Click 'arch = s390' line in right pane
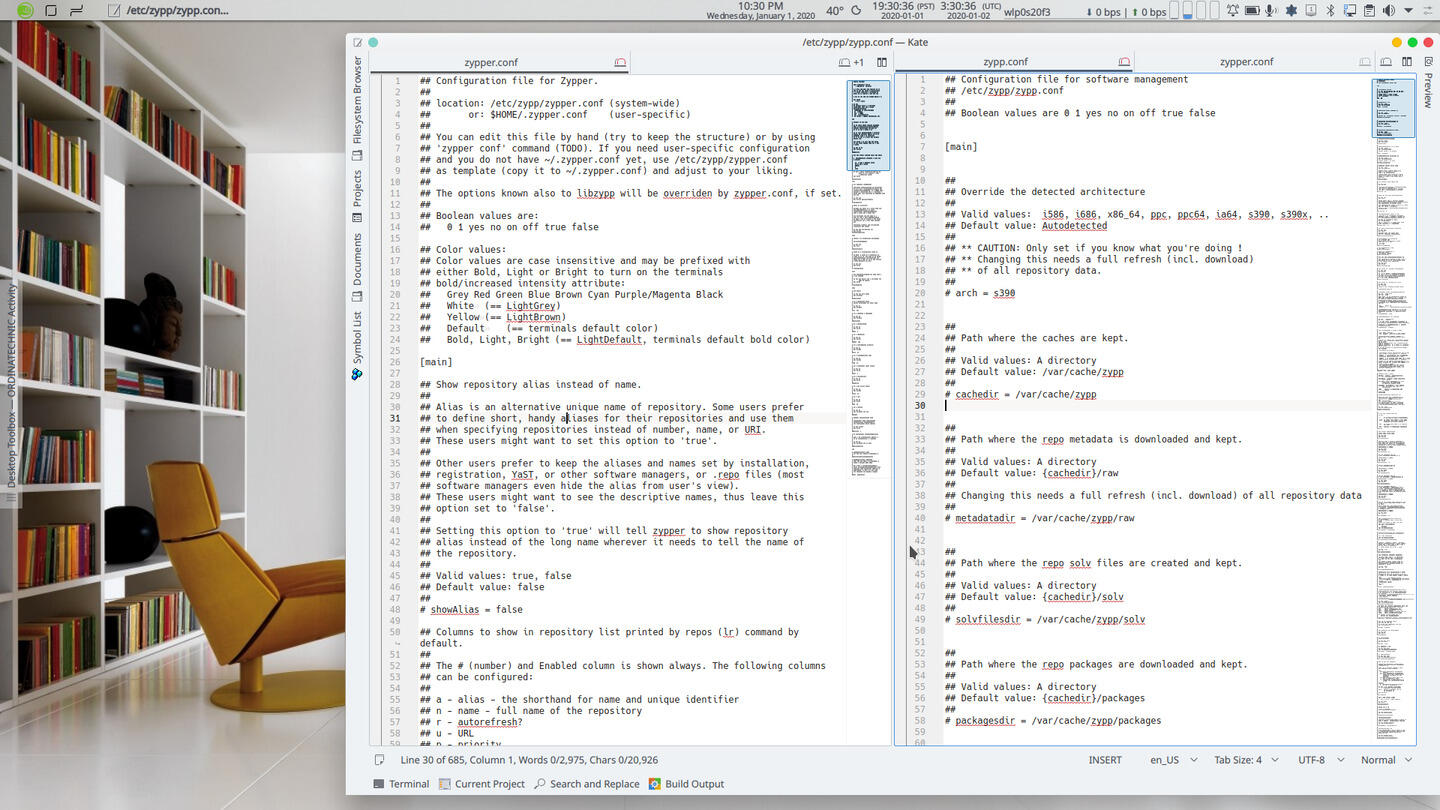The image size is (1440, 810). point(985,293)
